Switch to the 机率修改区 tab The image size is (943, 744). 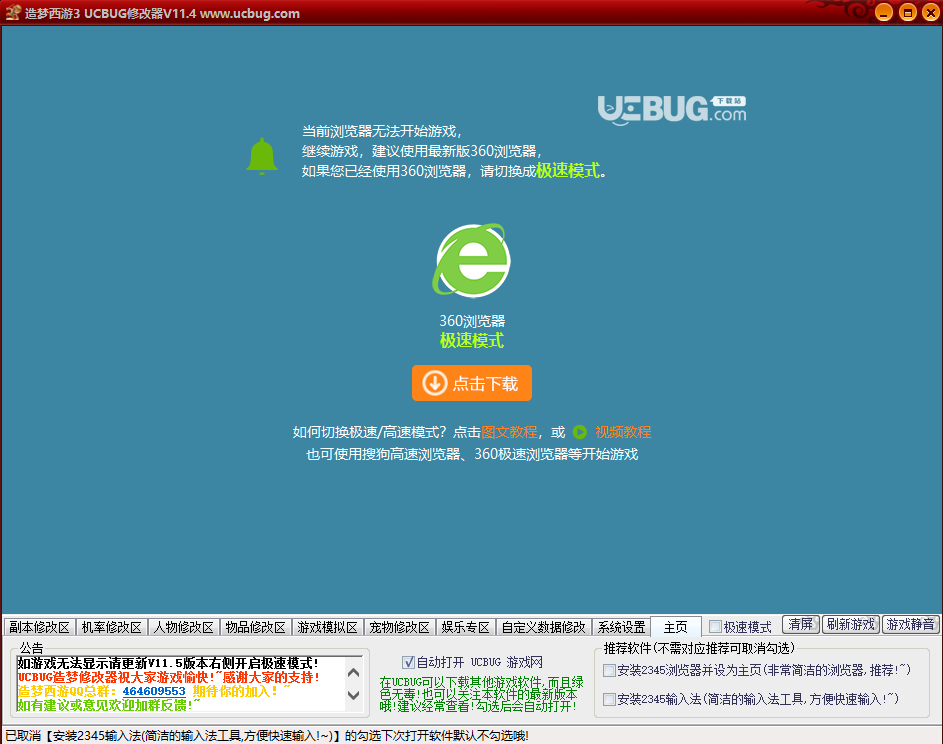pos(111,627)
